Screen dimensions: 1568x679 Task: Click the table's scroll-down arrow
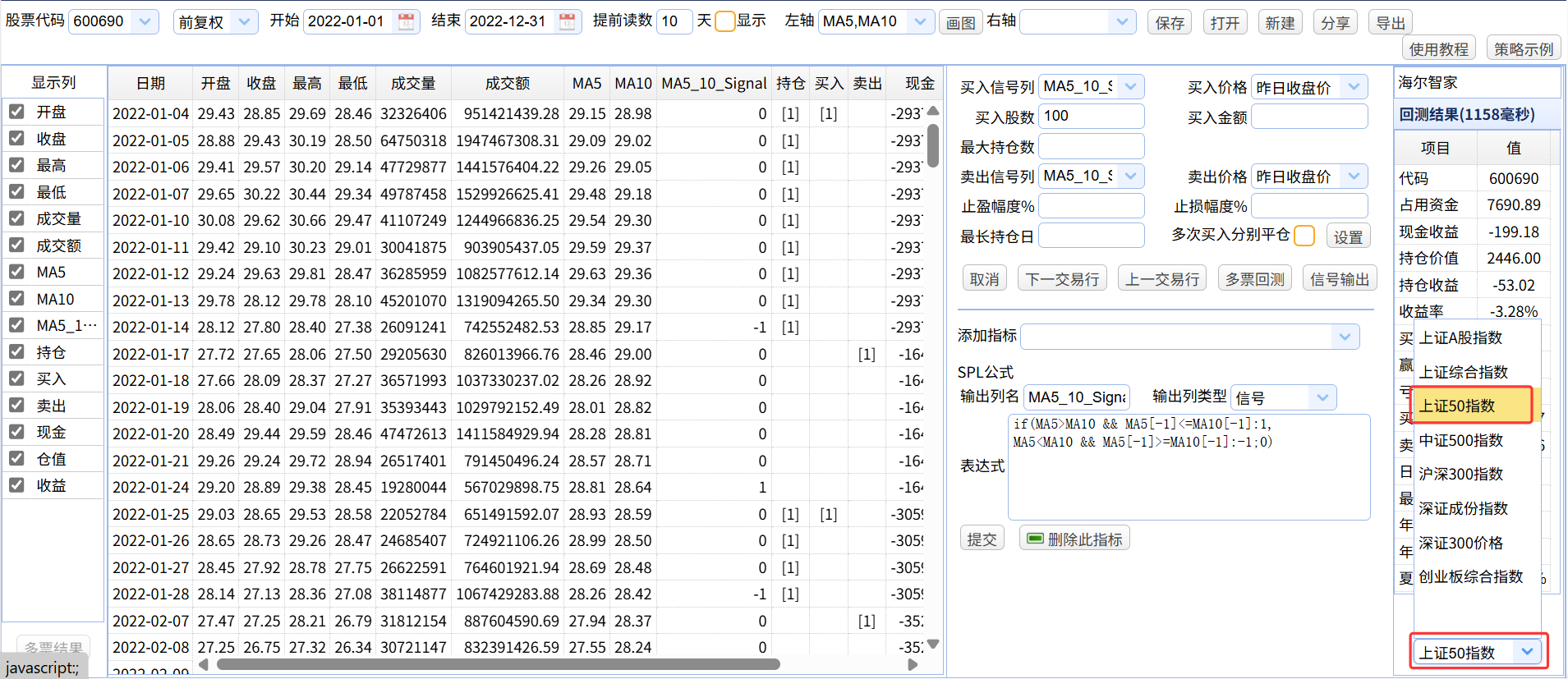tap(933, 645)
